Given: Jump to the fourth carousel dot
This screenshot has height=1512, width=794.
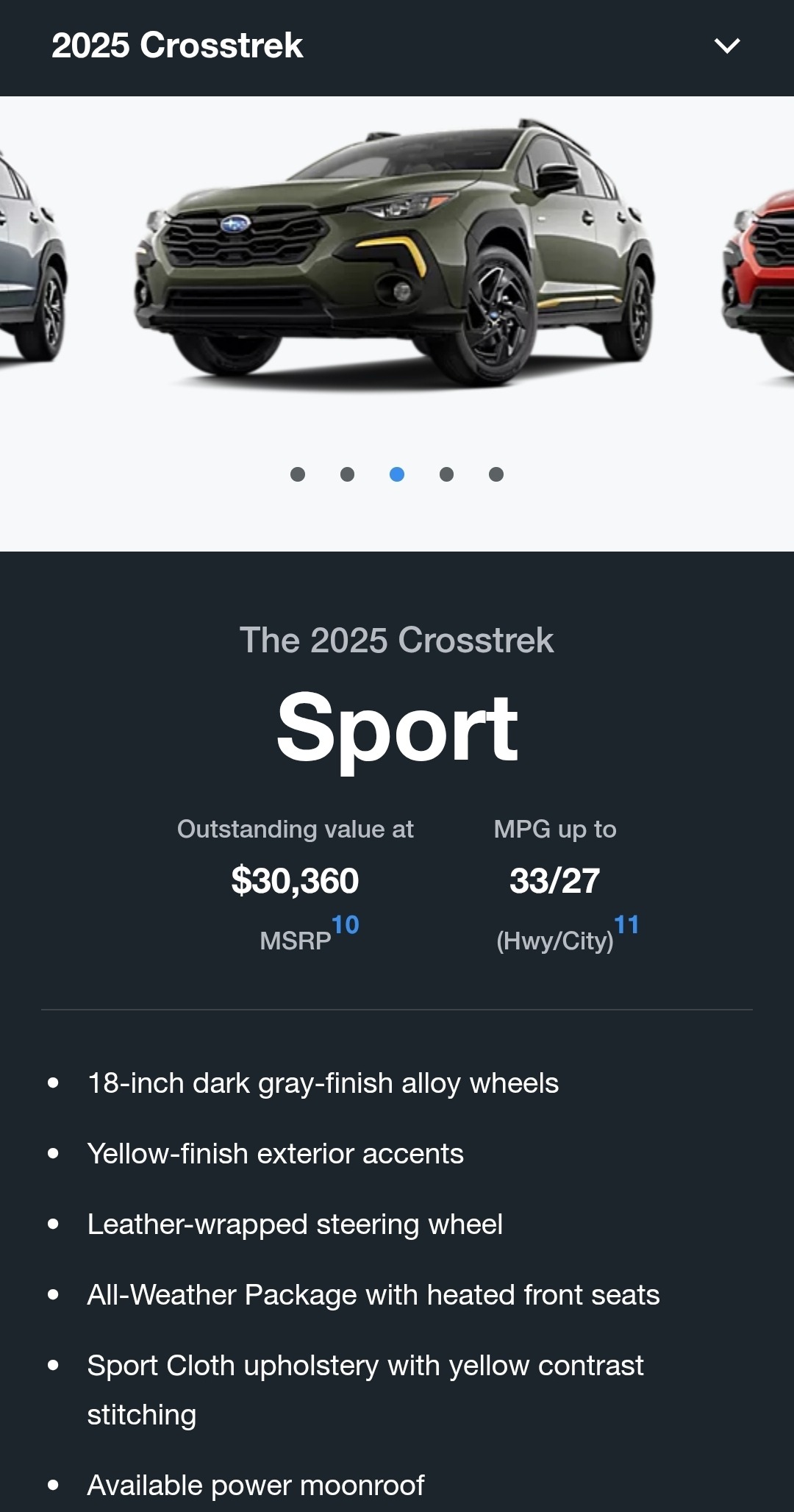Looking at the screenshot, I should tap(446, 474).
